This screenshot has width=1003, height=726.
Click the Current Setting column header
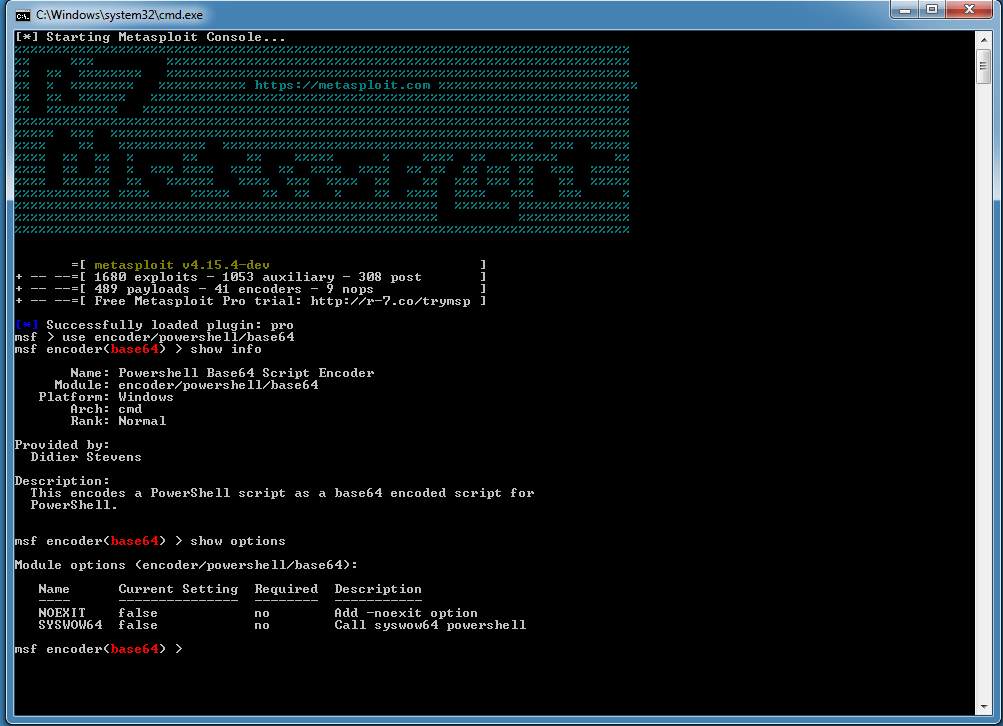178,589
